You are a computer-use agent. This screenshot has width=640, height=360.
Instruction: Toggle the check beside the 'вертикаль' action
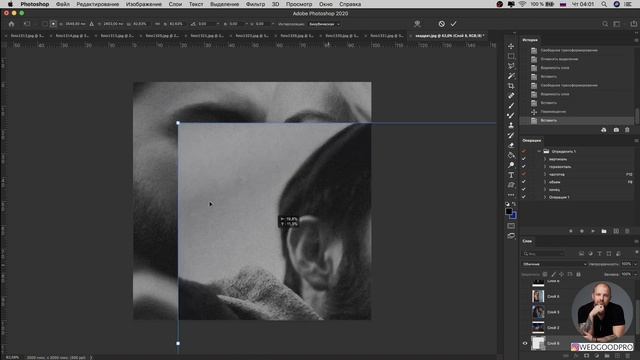tap(524, 159)
